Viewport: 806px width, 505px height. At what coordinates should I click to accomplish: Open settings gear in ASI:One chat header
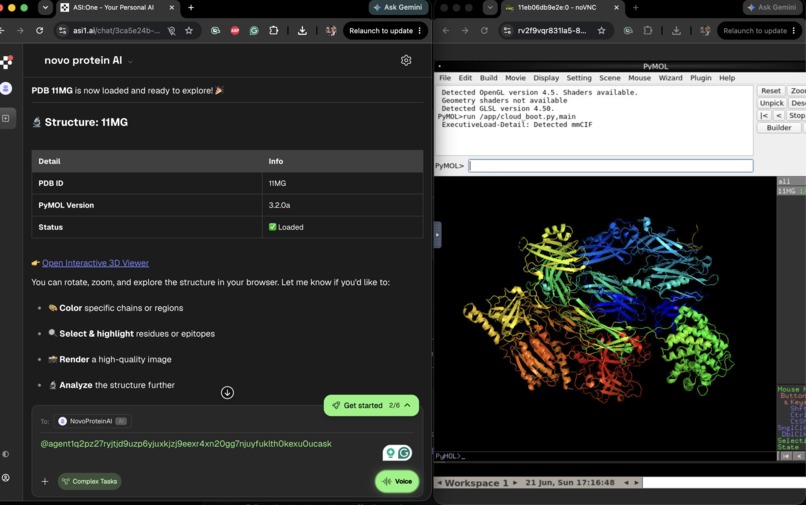pos(406,60)
